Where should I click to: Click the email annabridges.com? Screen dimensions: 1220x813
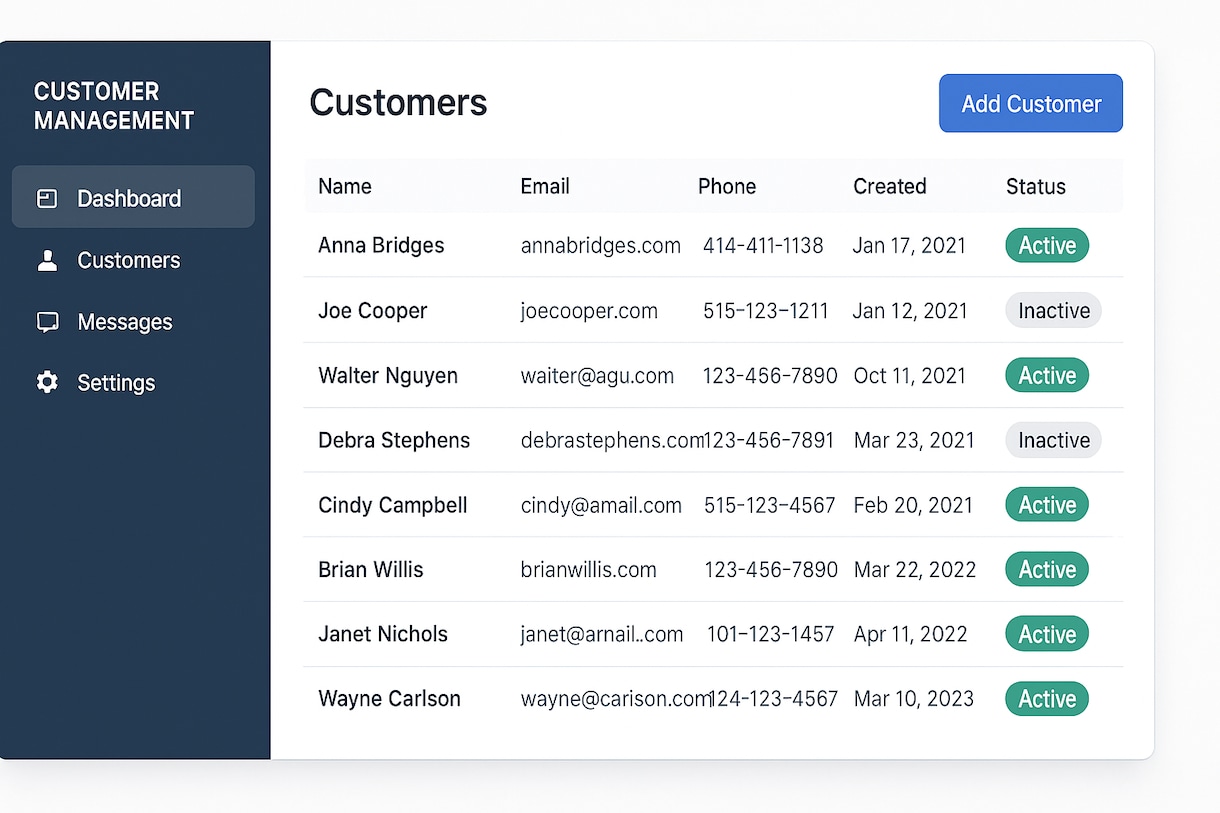(x=601, y=245)
